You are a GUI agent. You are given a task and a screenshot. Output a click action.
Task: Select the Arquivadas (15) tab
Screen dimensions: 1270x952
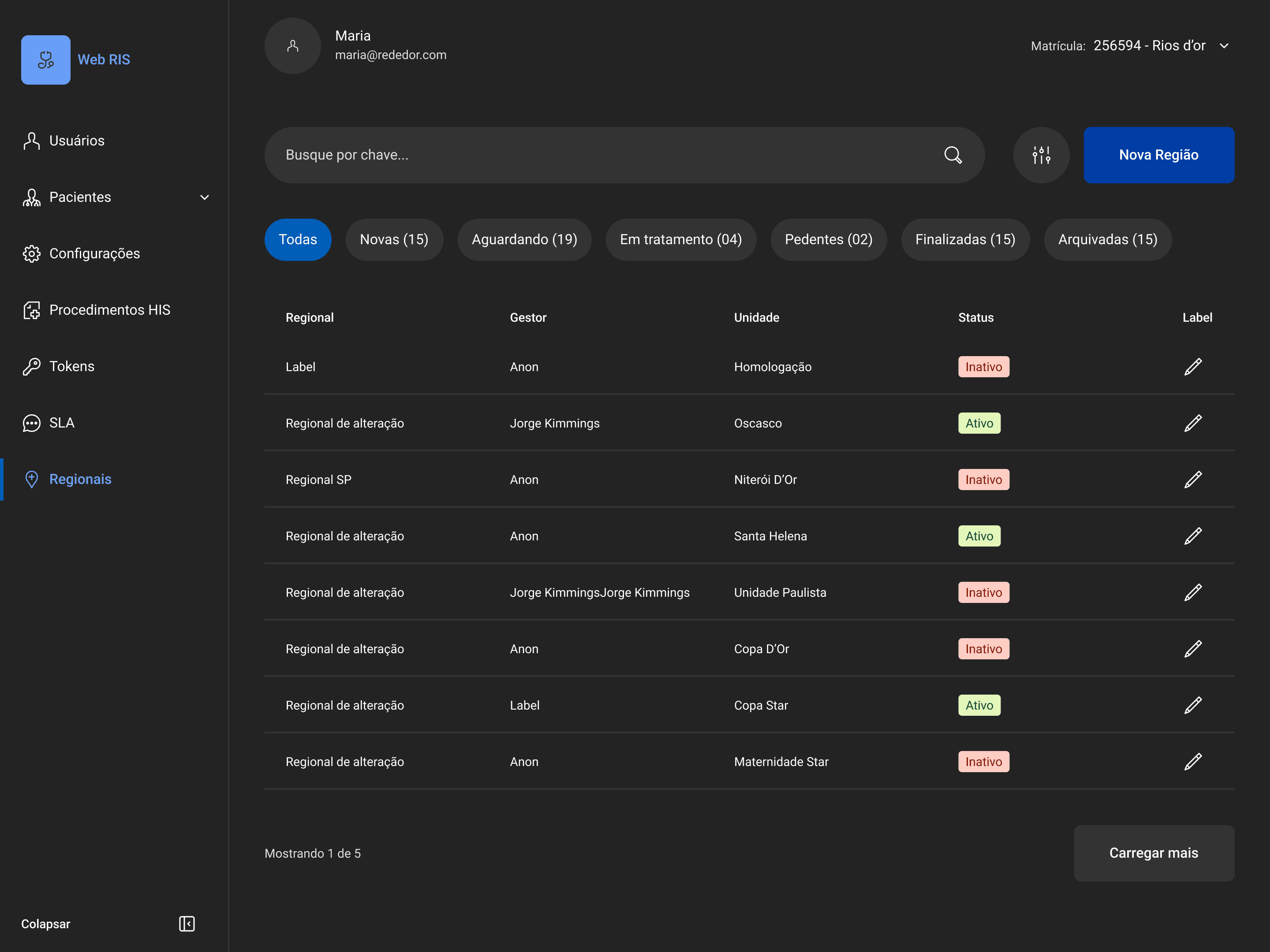[1107, 239]
